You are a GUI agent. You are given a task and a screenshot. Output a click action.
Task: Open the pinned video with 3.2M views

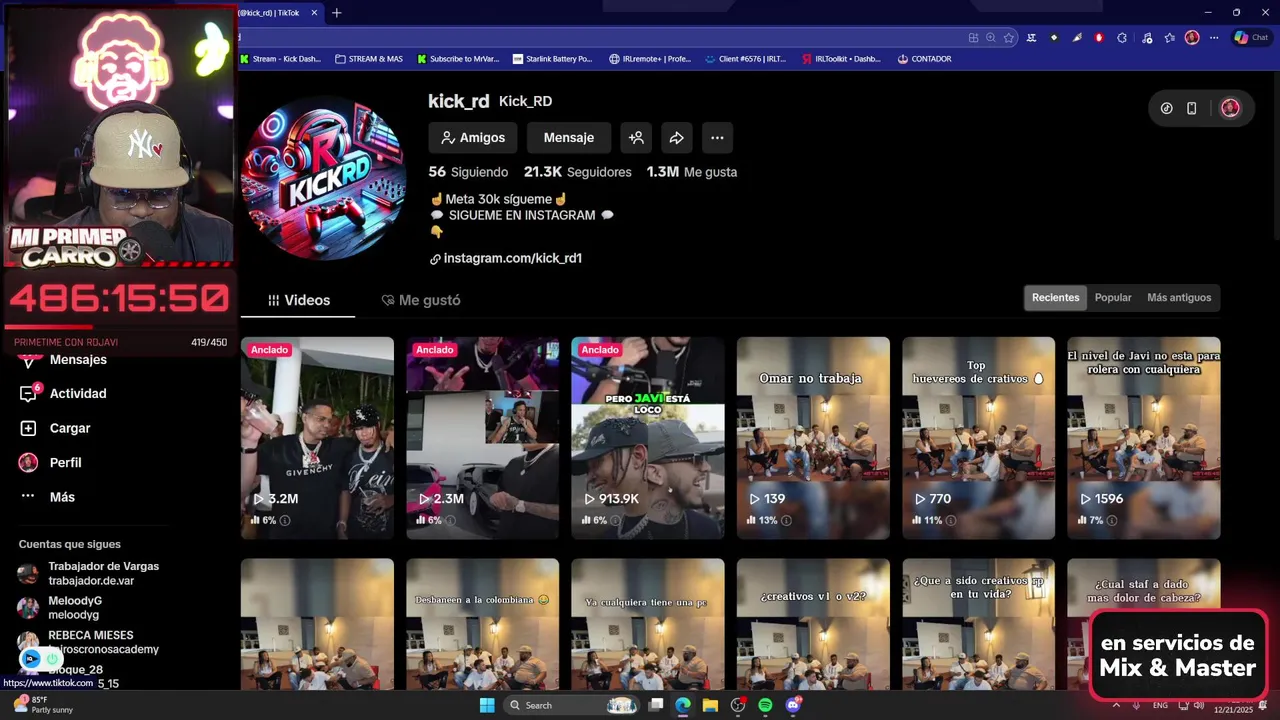(x=317, y=438)
